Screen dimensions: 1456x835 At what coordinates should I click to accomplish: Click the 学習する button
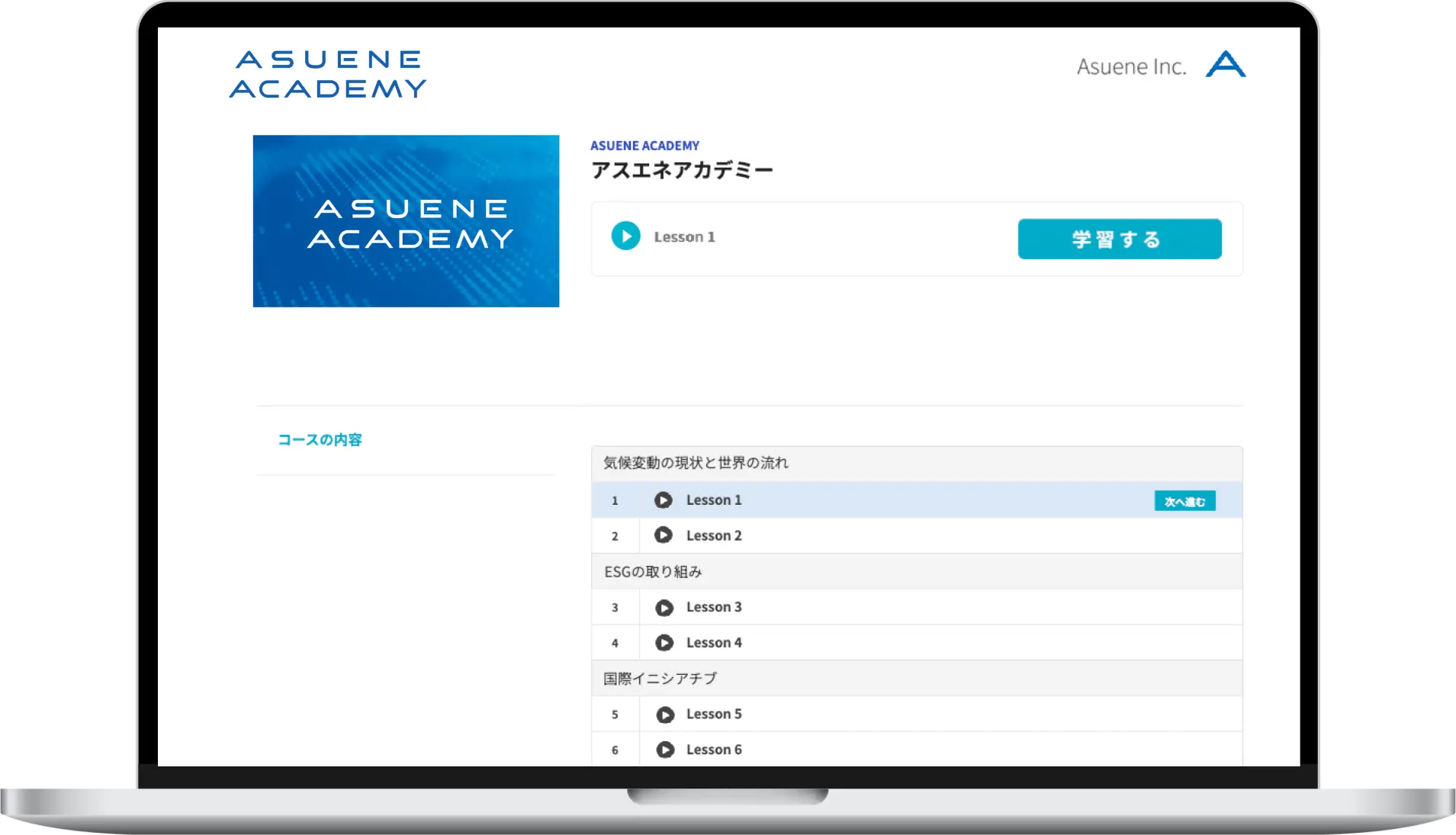click(x=1119, y=239)
